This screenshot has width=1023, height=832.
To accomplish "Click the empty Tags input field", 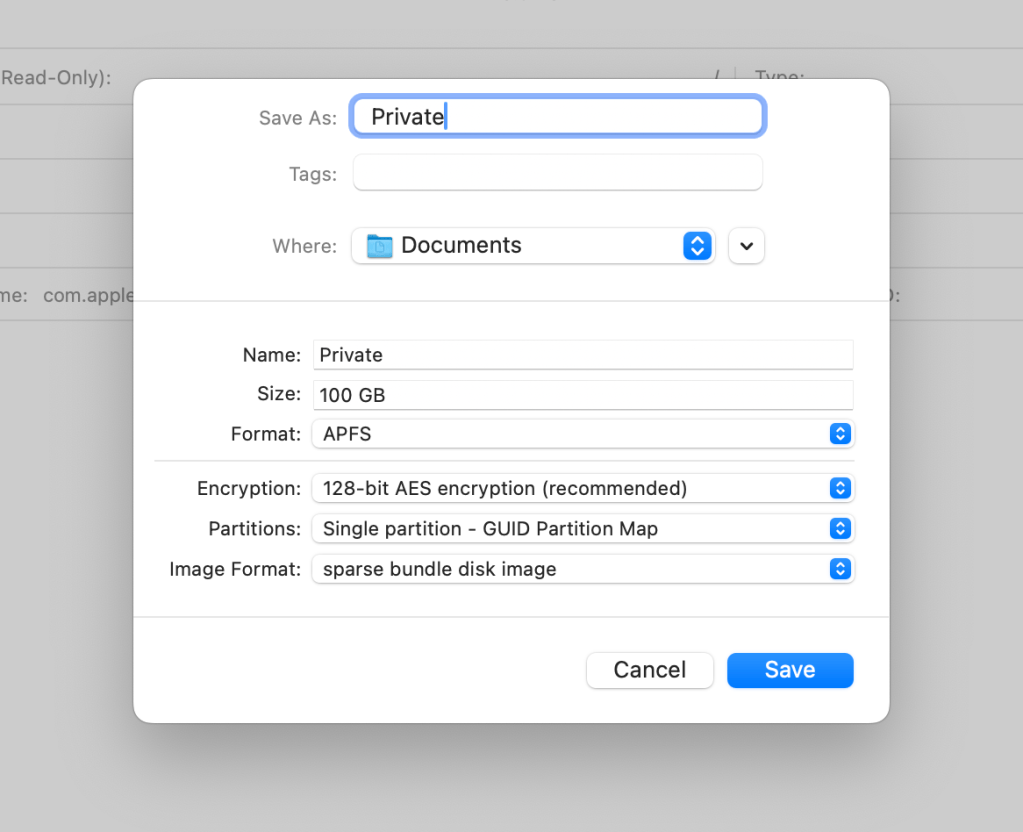I will click(x=557, y=173).
